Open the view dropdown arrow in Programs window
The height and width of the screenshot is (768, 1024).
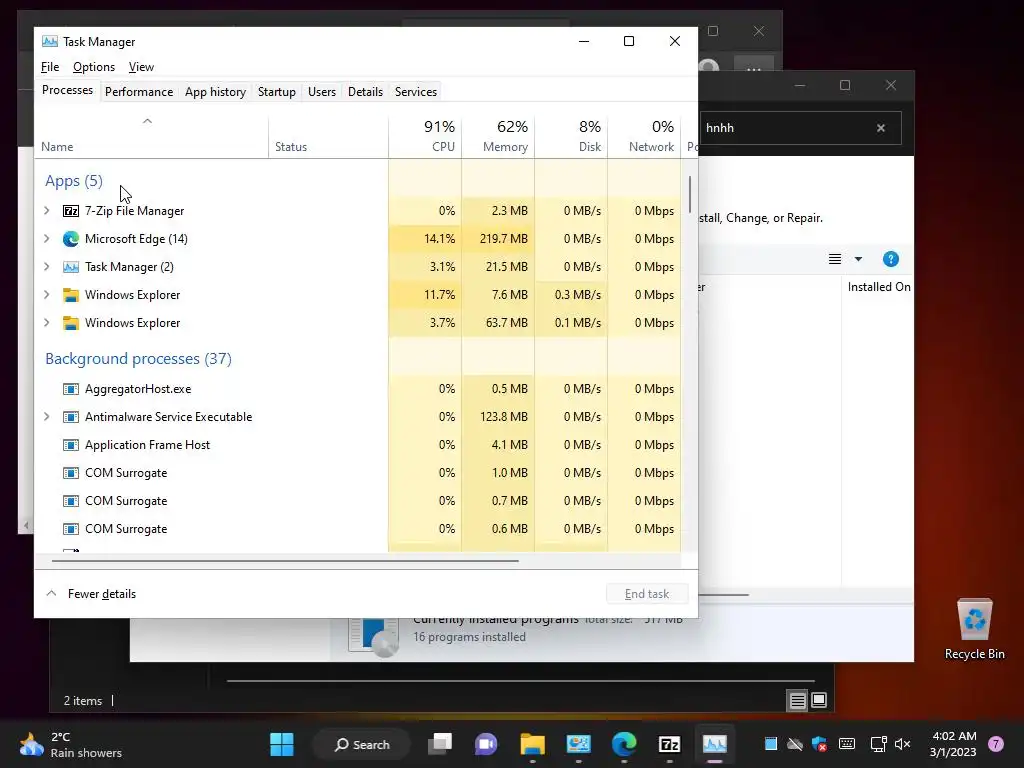(858, 259)
